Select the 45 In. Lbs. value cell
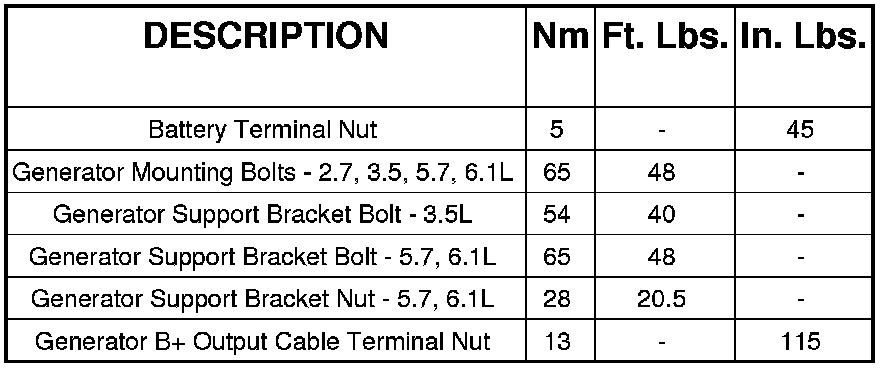 800,130
